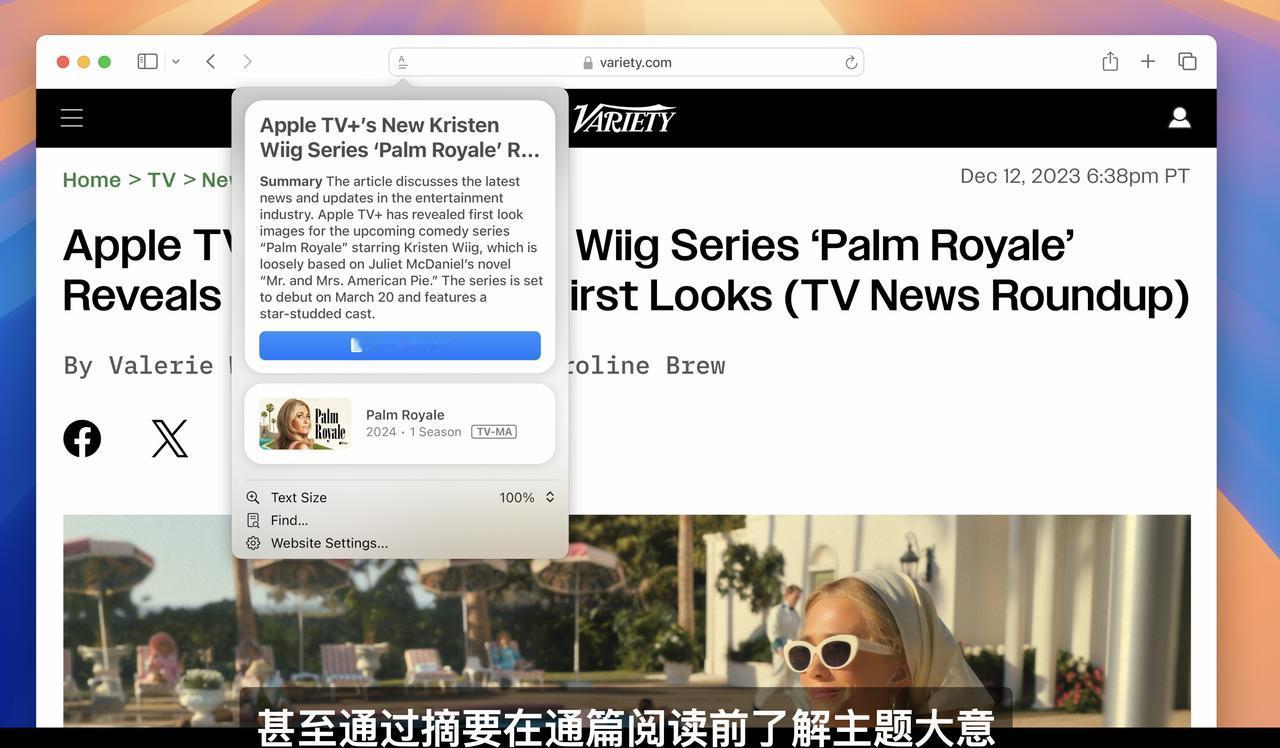Go forward with the forward arrow
This screenshot has height=748, width=1280.
[247, 62]
